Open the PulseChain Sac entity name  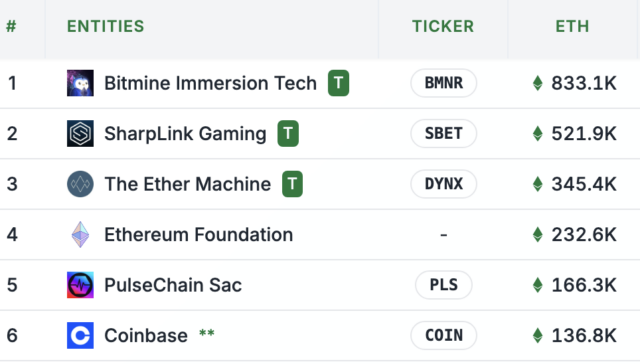173,285
